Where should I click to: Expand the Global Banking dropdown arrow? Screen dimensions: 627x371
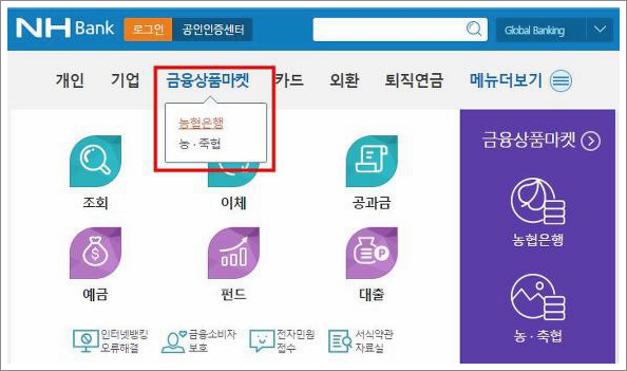tap(600, 30)
